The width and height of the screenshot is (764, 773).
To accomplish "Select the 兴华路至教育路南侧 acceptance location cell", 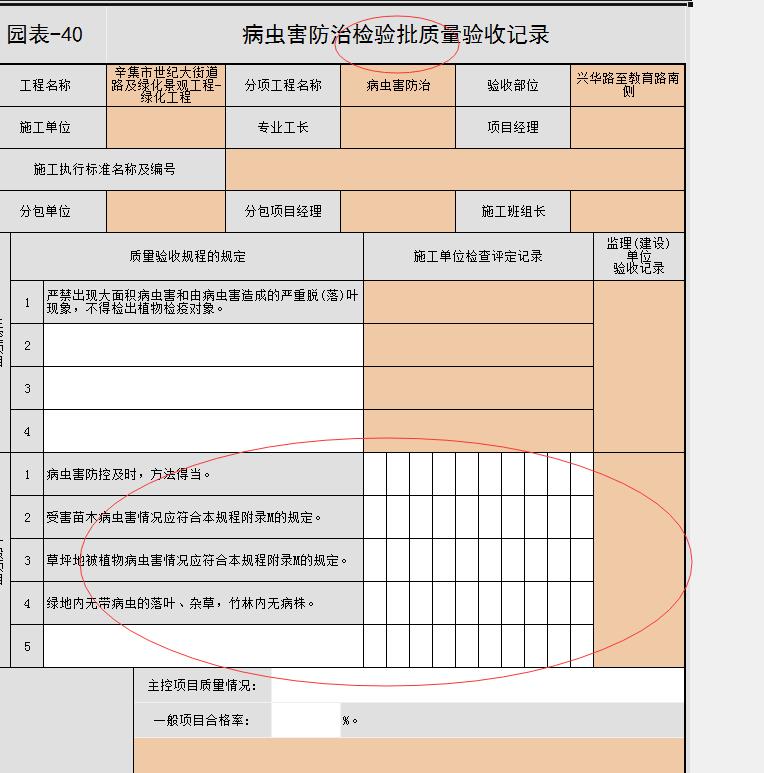I will click(x=627, y=85).
